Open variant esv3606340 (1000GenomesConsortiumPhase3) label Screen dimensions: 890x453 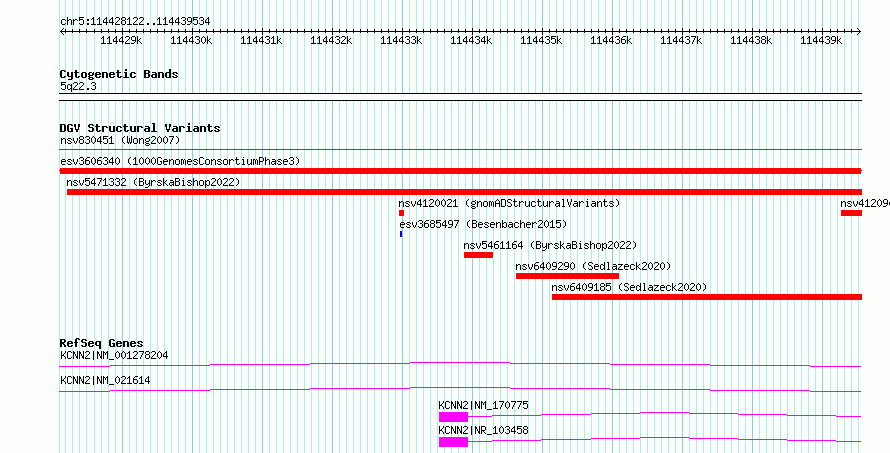(180, 161)
